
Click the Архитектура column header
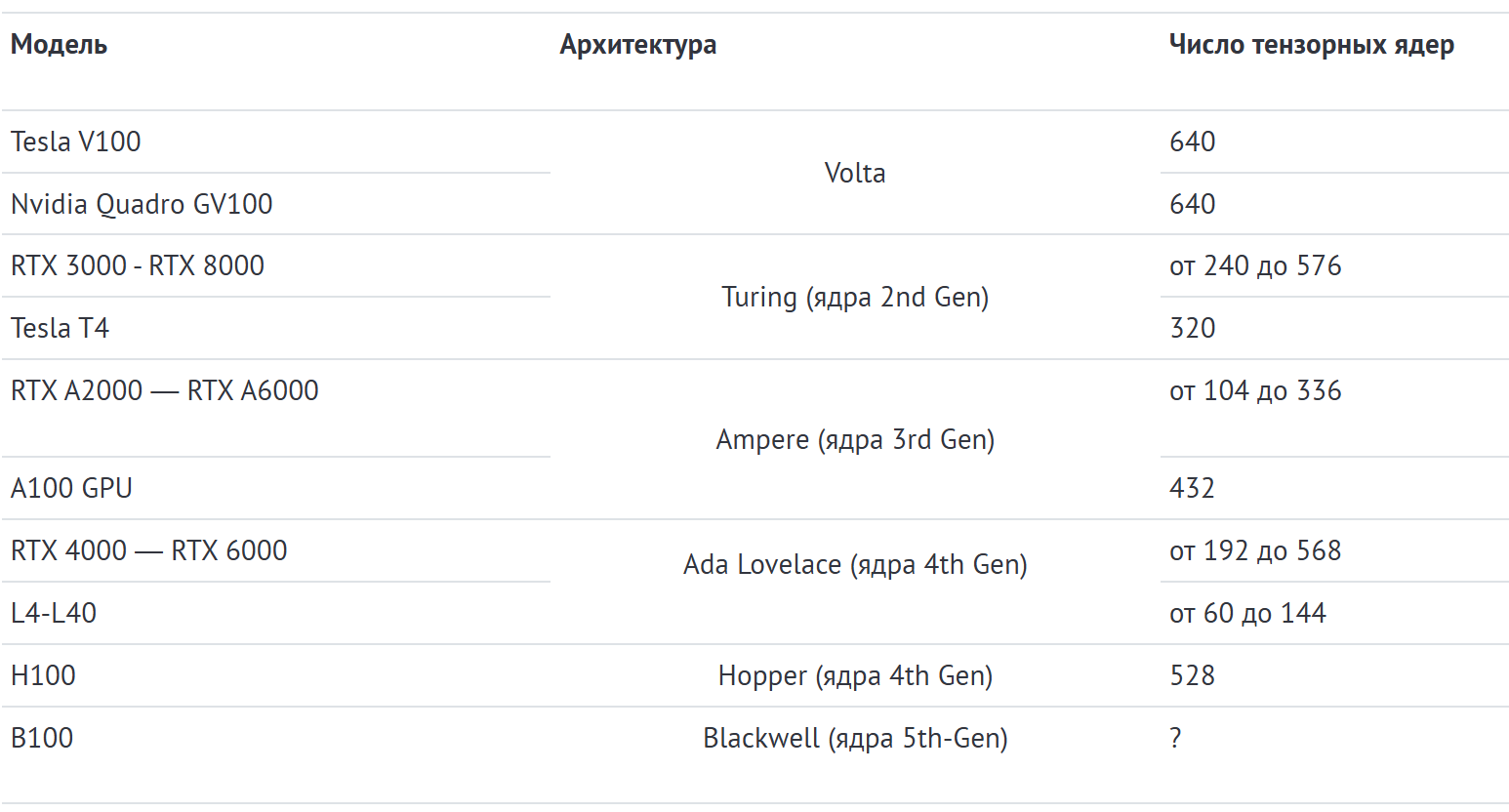coord(638,45)
